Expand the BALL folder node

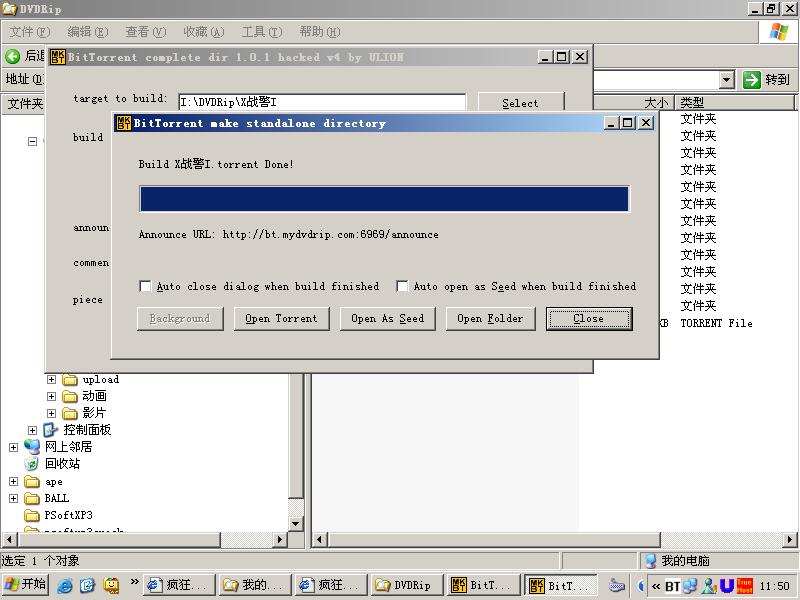pyautogui.click(x=14, y=498)
